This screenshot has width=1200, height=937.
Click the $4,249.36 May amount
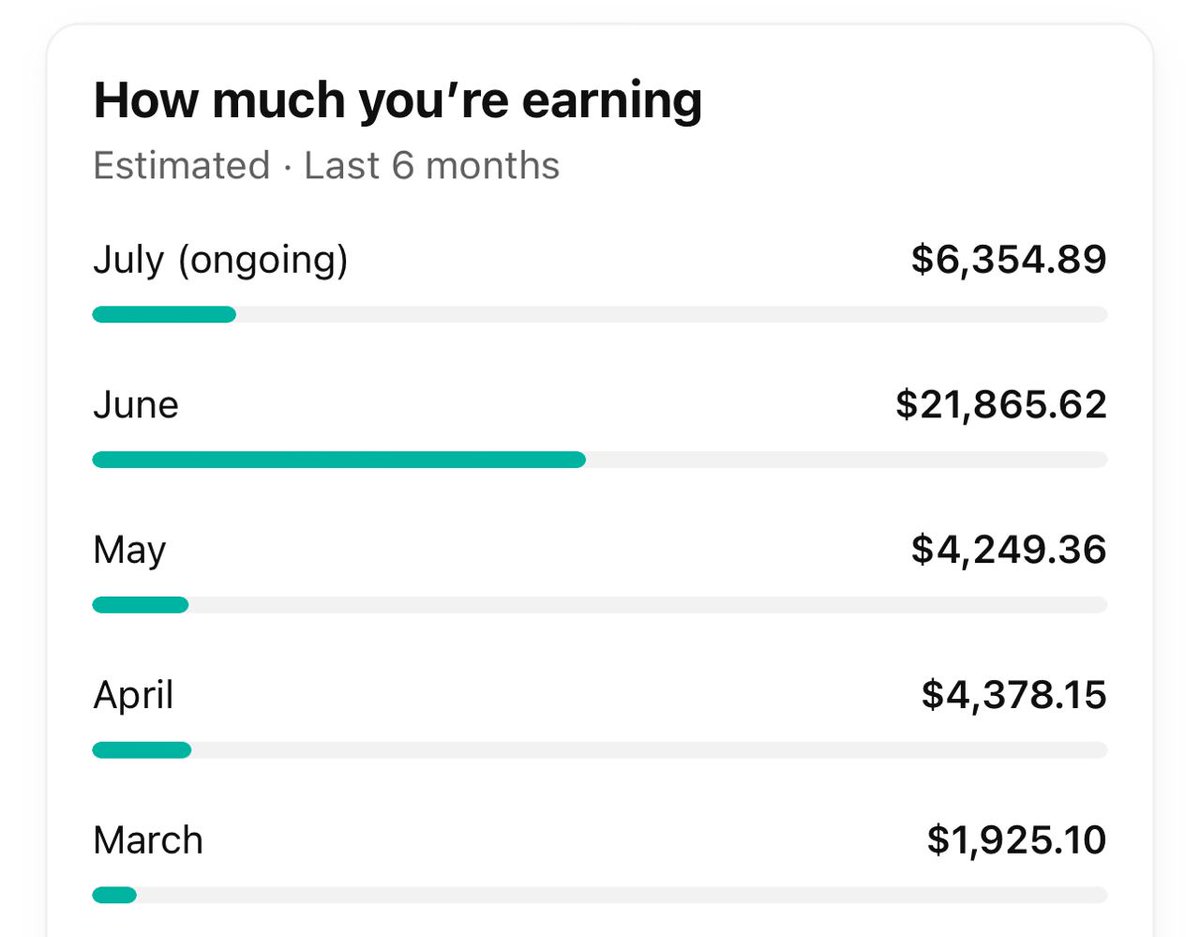point(1008,550)
